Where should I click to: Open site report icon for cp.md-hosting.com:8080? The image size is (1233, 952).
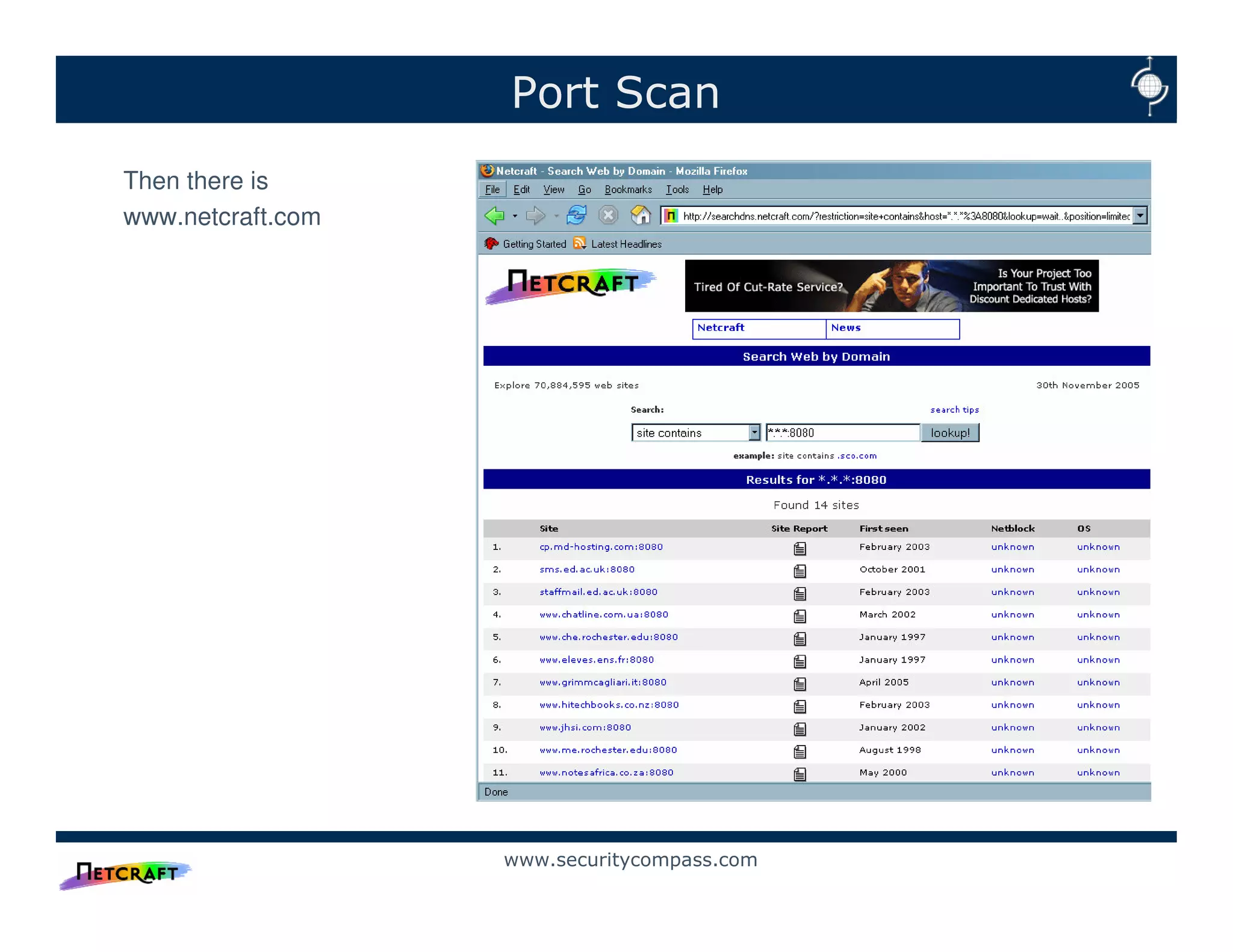click(800, 548)
